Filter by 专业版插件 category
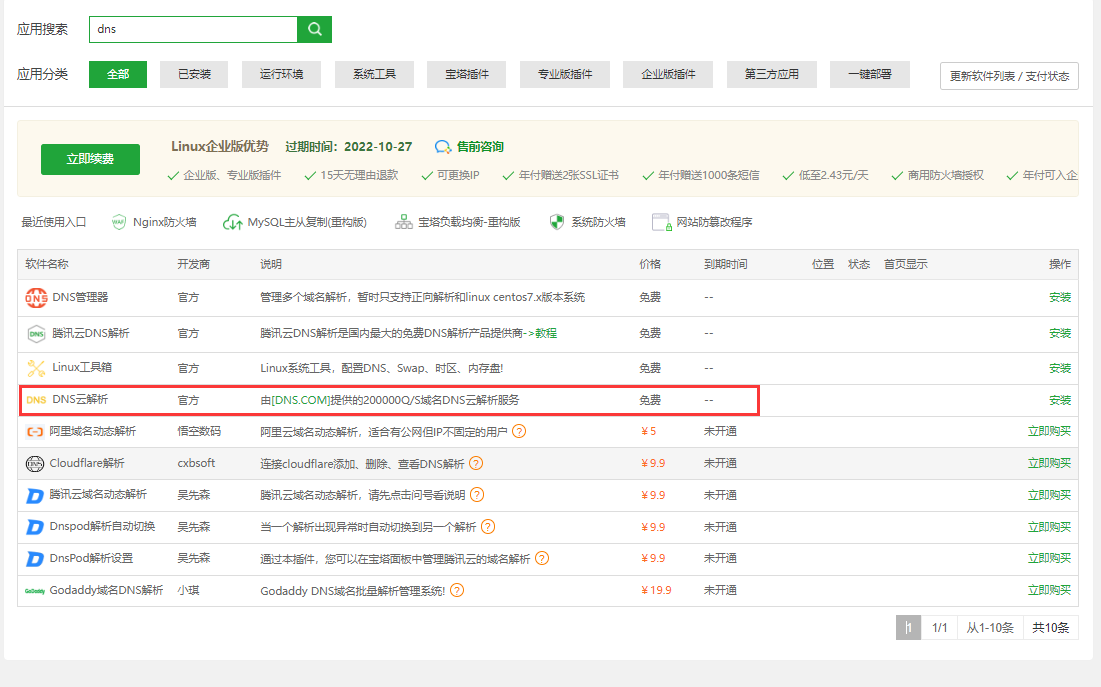Image resolution: width=1101 pixels, height=687 pixels. [x=565, y=75]
